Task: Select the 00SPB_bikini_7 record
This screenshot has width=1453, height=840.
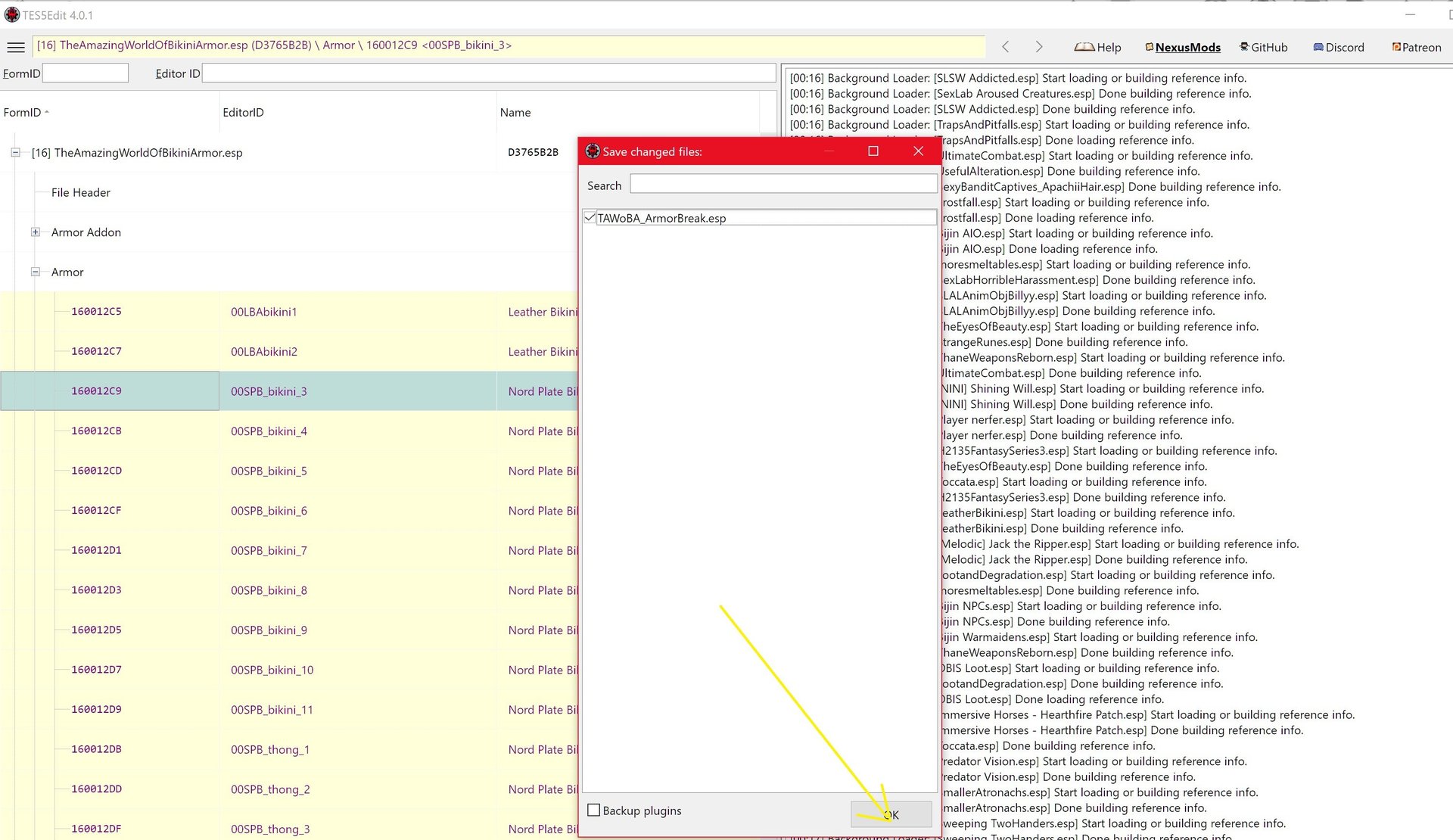Action: click(269, 551)
